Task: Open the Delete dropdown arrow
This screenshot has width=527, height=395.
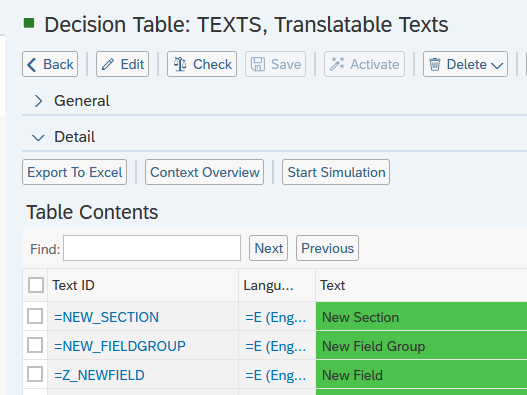Action: [497, 65]
